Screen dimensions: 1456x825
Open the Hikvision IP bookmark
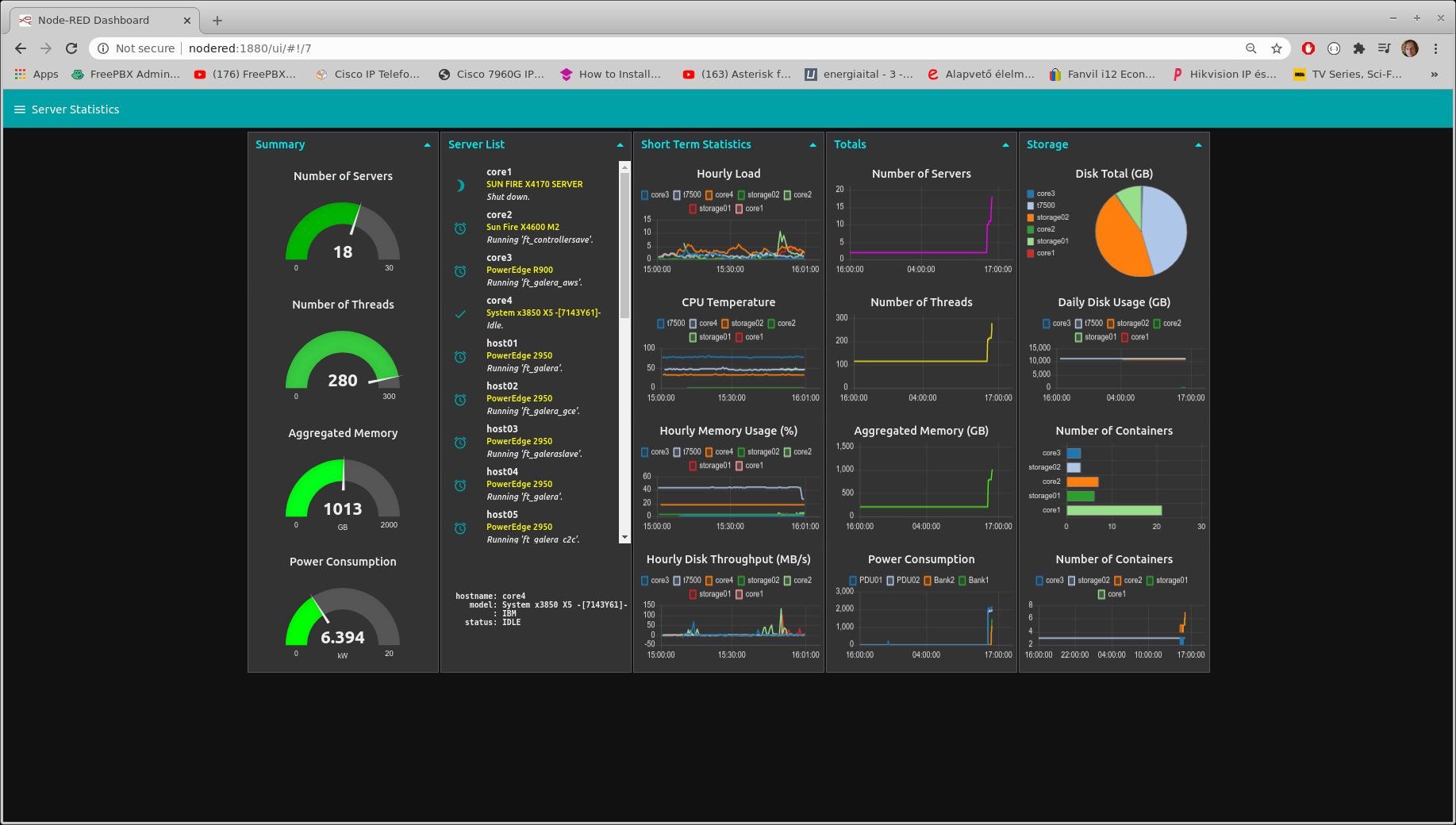click(x=1224, y=74)
